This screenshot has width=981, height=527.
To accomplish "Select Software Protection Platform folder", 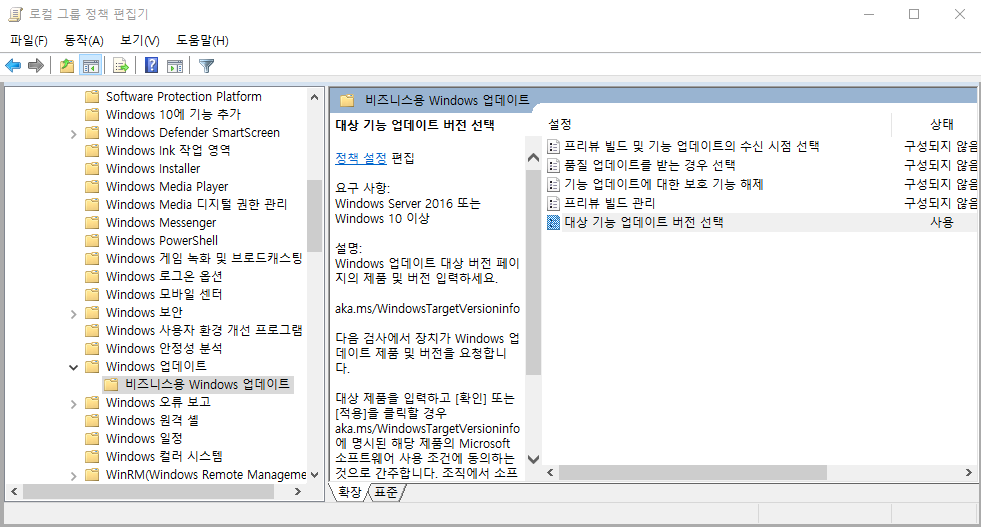I will pyautogui.click(x=183, y=96).
